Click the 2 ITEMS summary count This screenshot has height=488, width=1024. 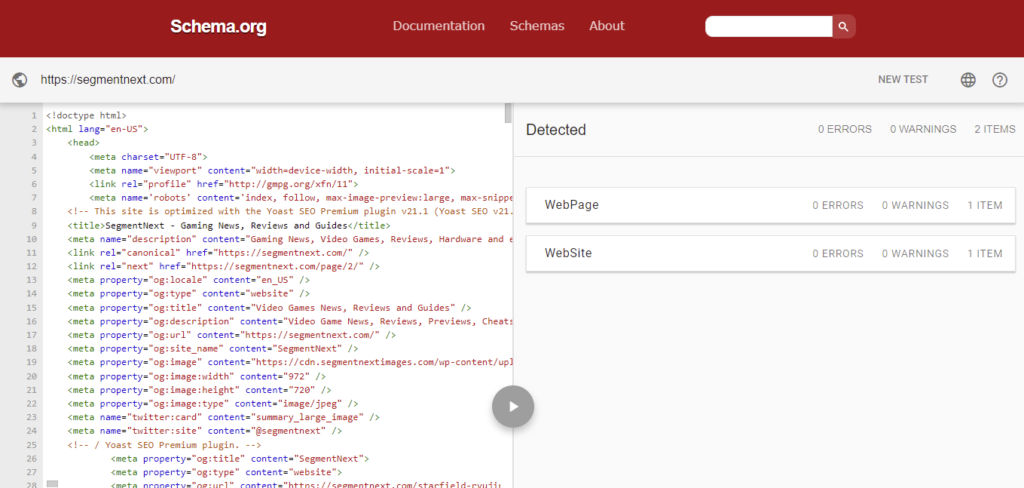pyautogui.click(x=993, y=130)
